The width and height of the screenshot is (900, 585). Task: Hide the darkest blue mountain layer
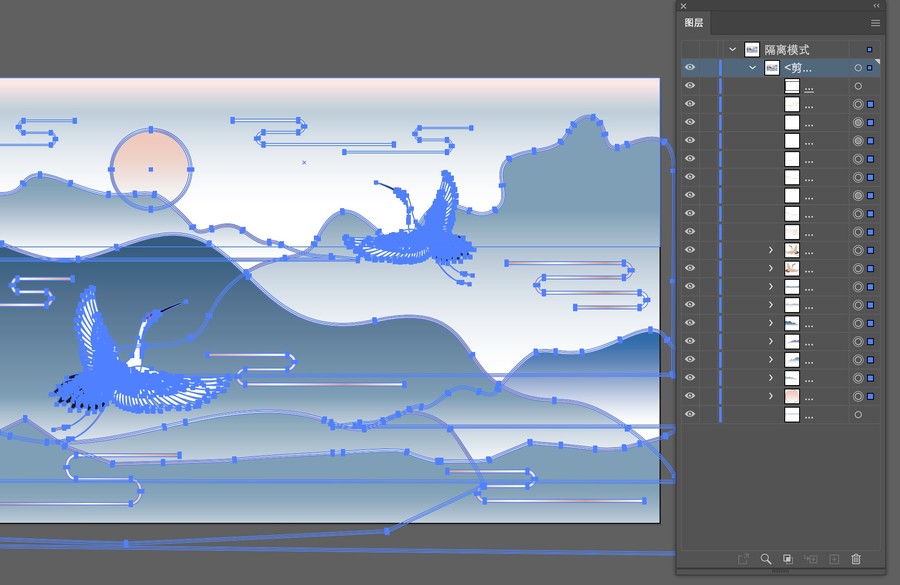click(x=690, y=323)
